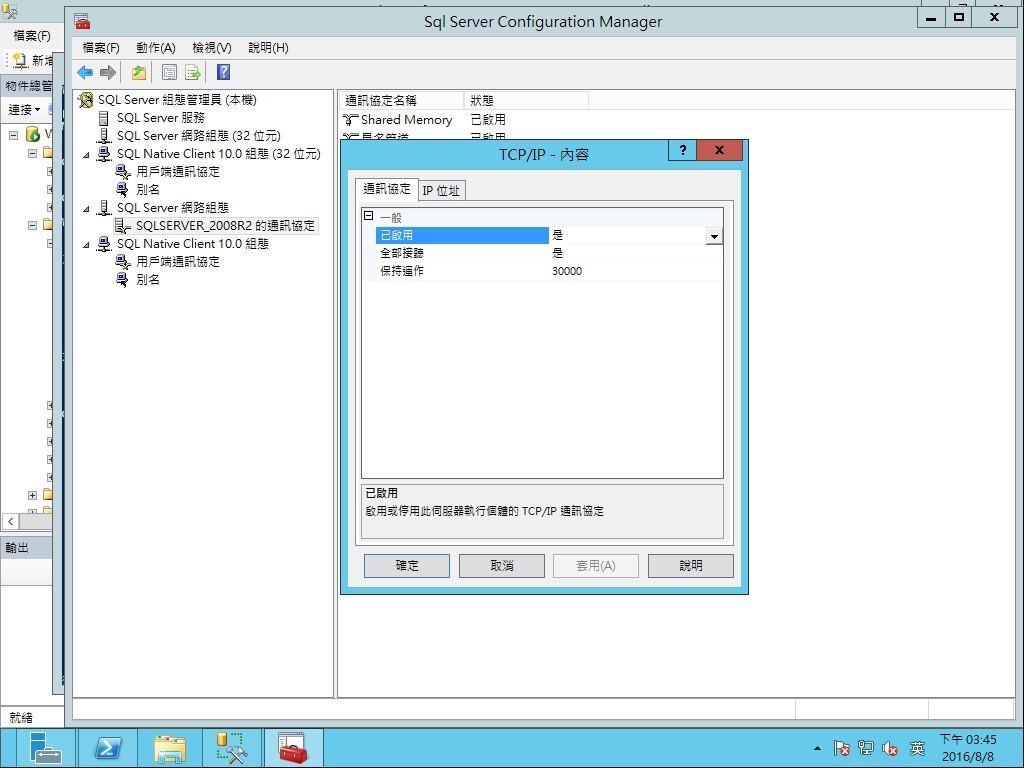Select SQL Server 服務 in the tree
Image resolution: width=1024 pixels, height=768 pixels.
tap(161, 118)
